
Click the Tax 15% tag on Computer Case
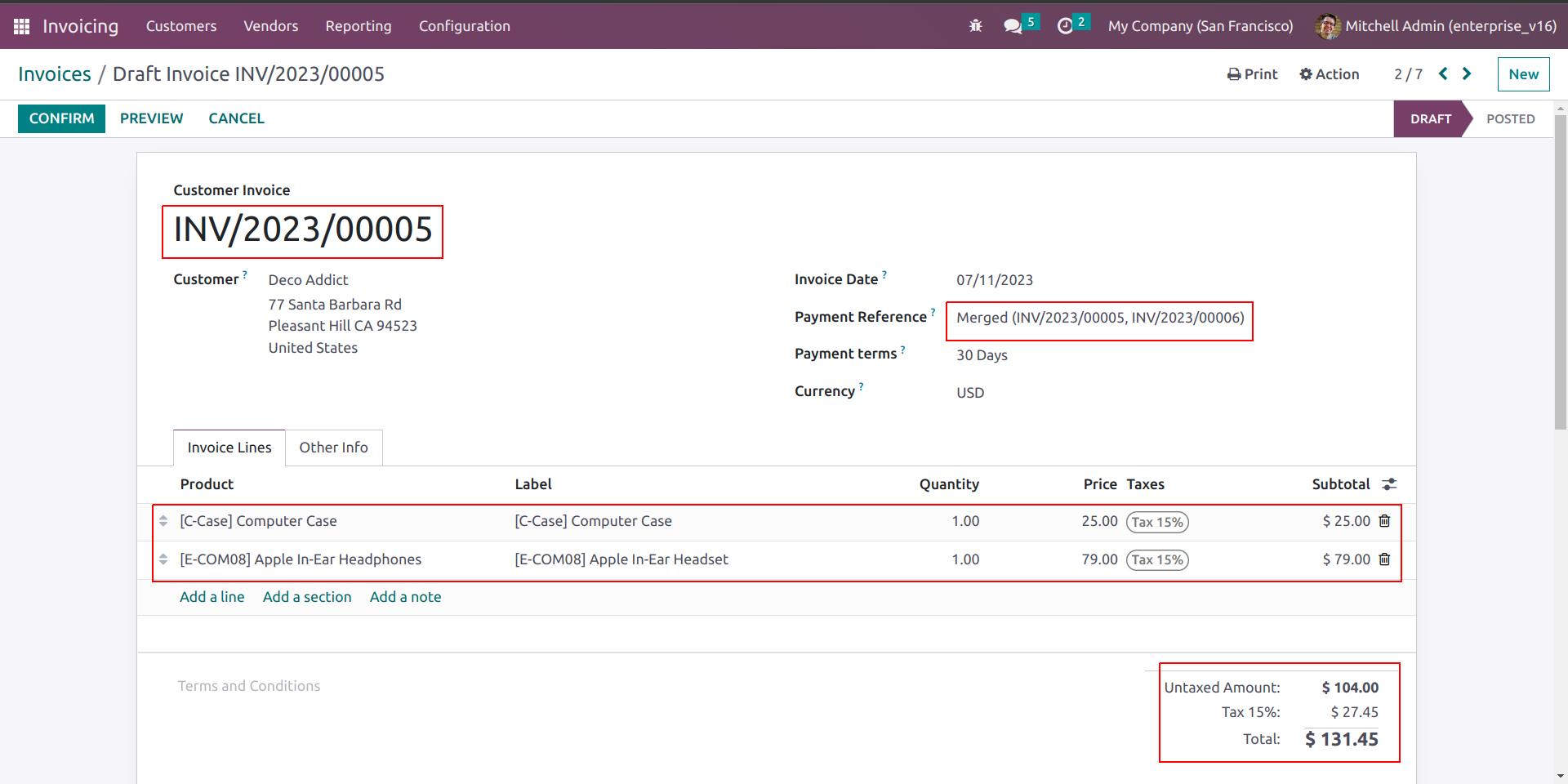(x=1157, y=522)
